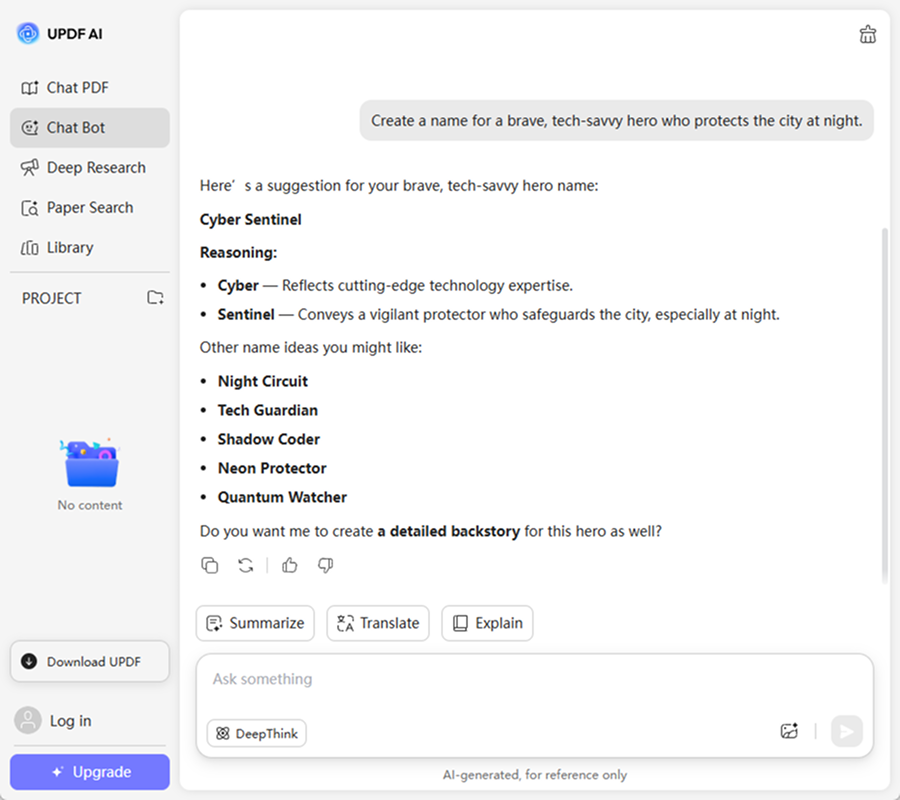Select Chat Bot in the sidebar
Image resolution: width=900 pixels, height=800 pixels.
(76, 128)
